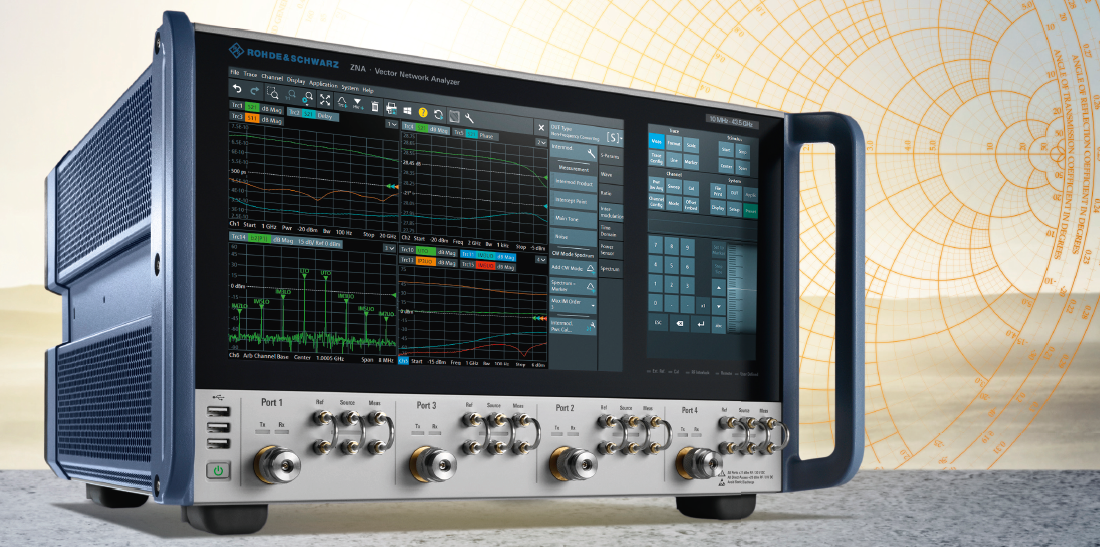Click the add trace toolbar icon
Screen dimensions: 1100x547
[342, 102]
